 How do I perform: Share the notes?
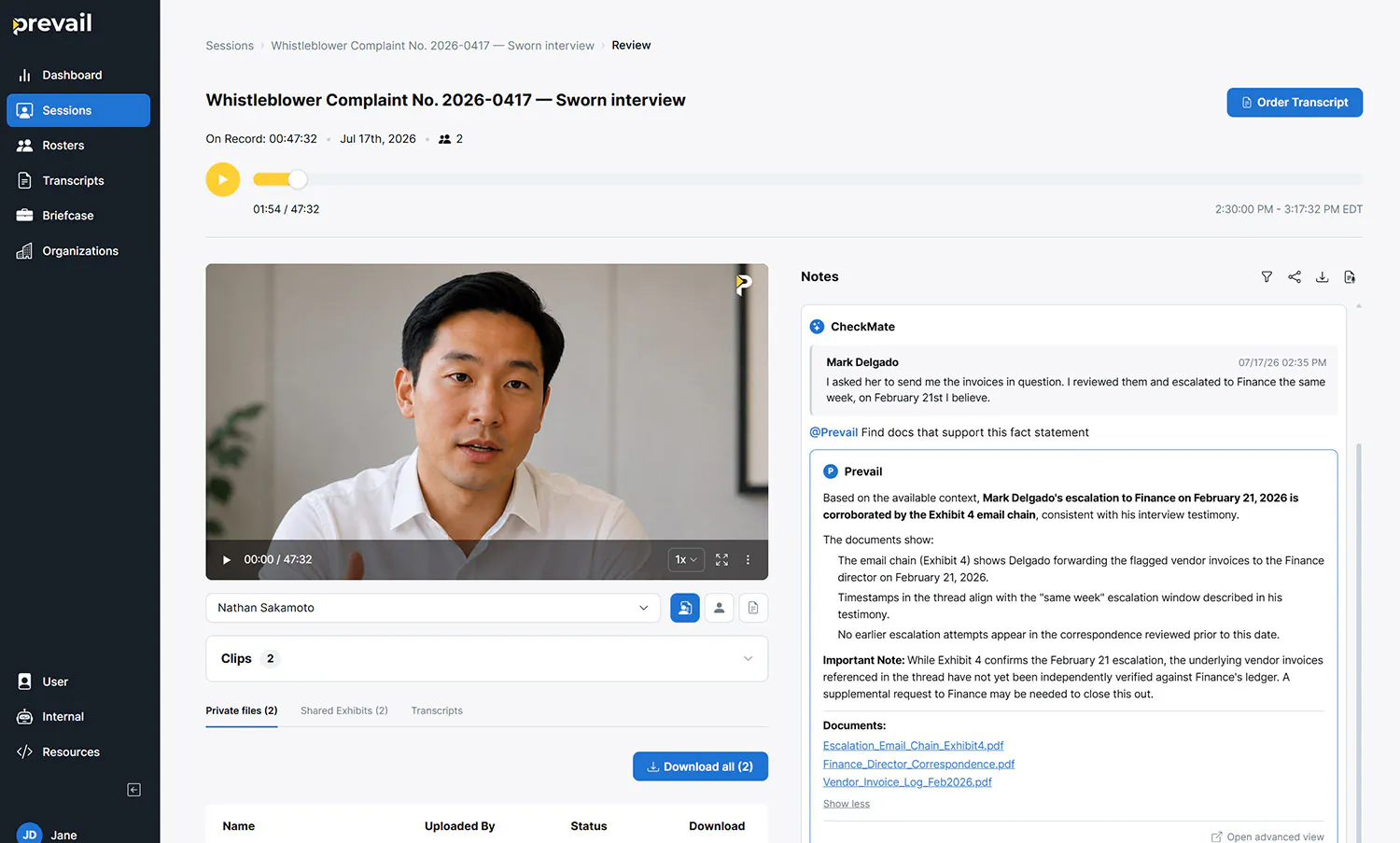[x=1295, y=277]
